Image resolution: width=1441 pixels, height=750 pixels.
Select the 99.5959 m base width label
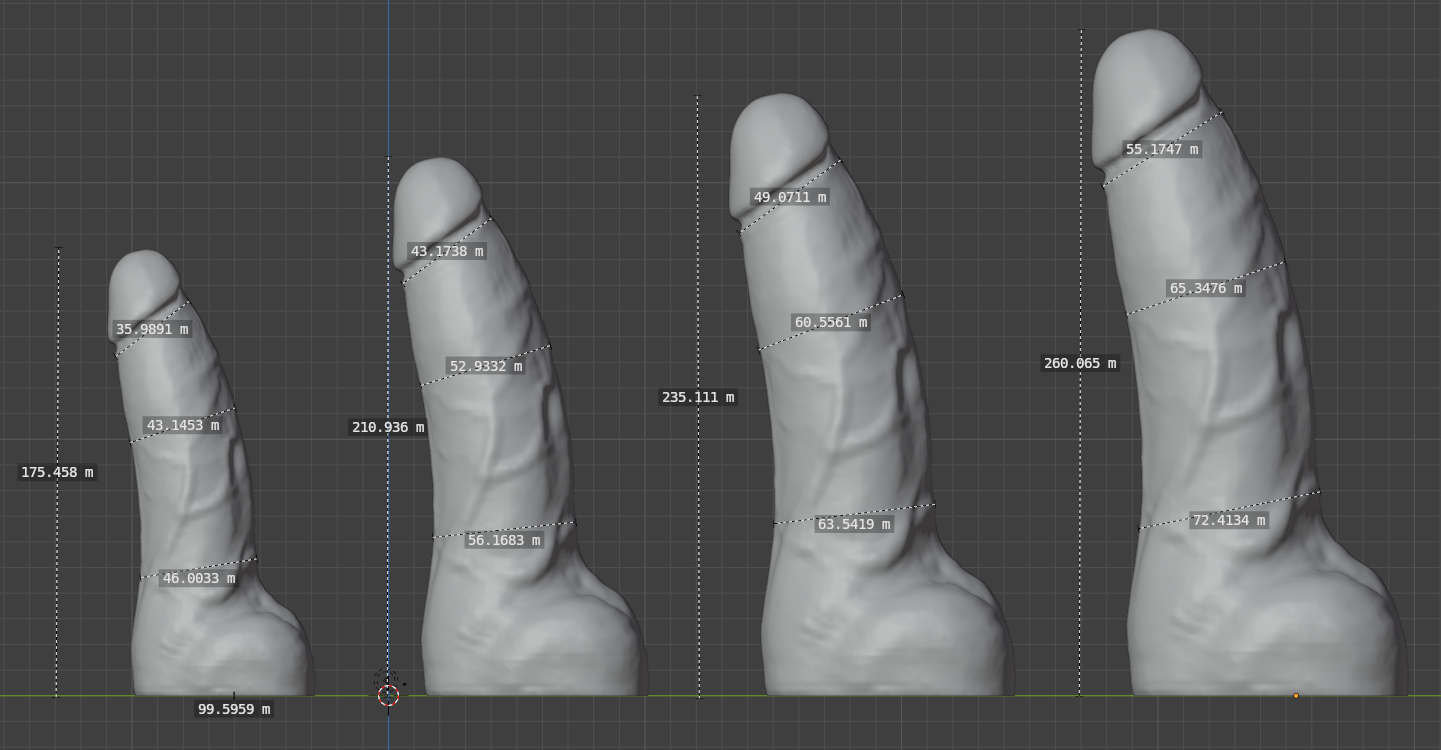[234, 709]
